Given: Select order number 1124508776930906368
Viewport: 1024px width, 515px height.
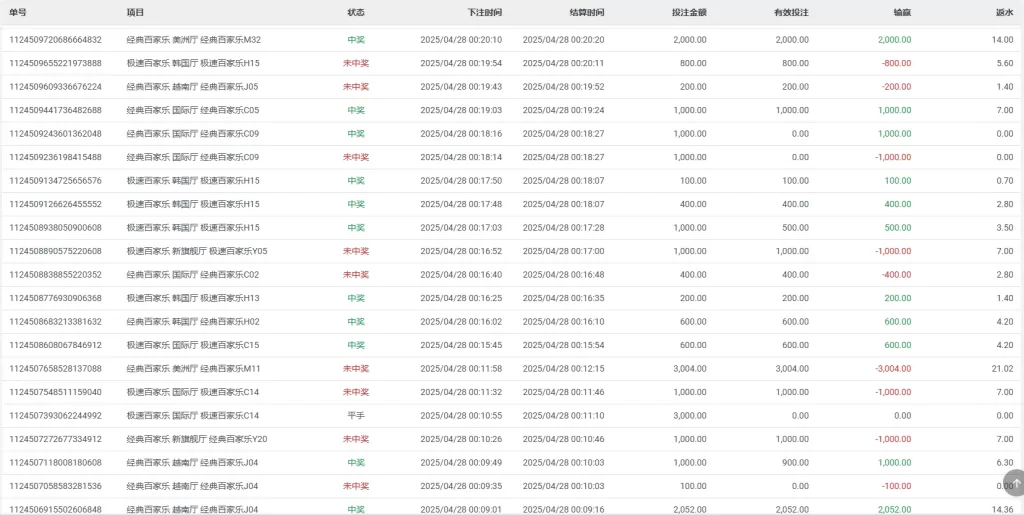Looking at the screenshot, I should [x=56, y=298].
